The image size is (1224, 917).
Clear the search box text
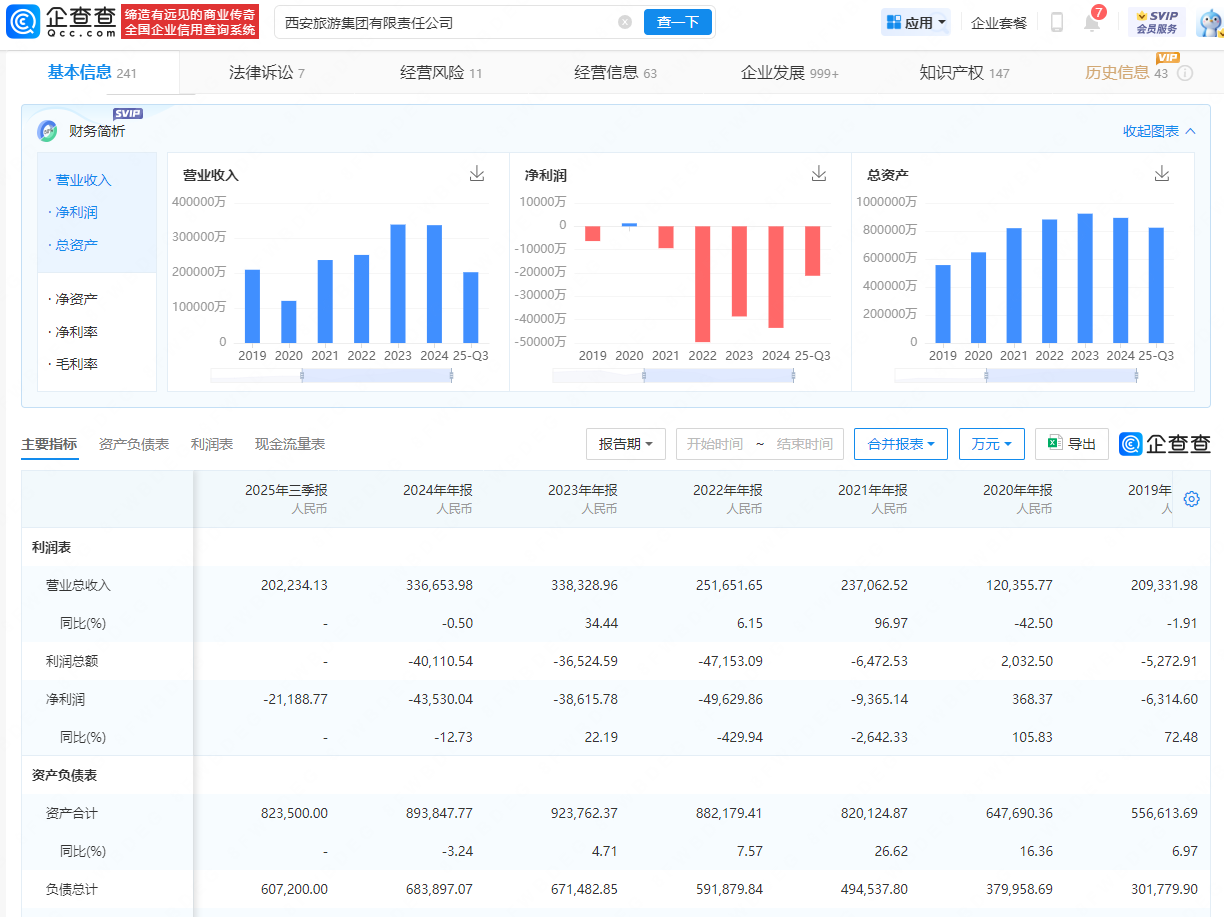click(625, 22)
